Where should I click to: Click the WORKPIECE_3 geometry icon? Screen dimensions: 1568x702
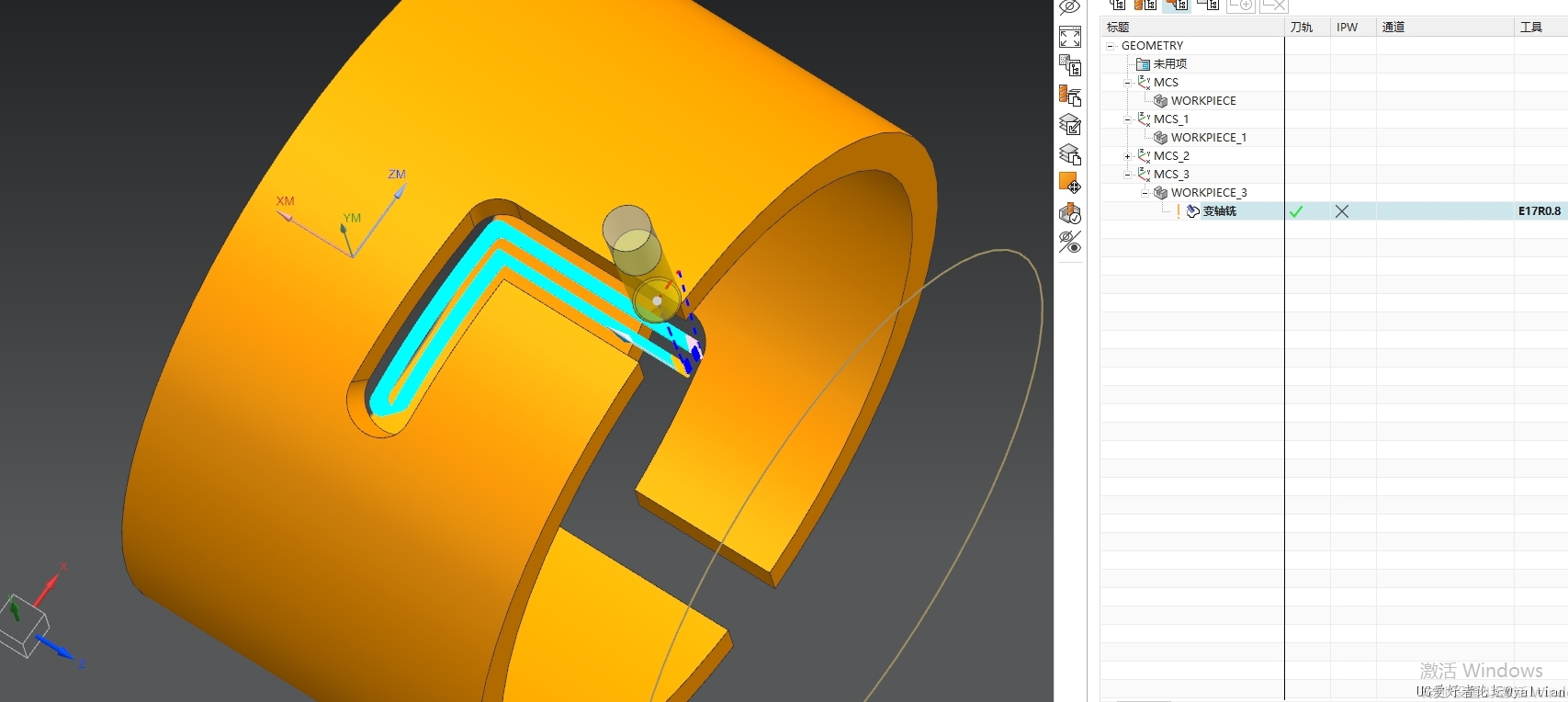[x=1161, y=193]
